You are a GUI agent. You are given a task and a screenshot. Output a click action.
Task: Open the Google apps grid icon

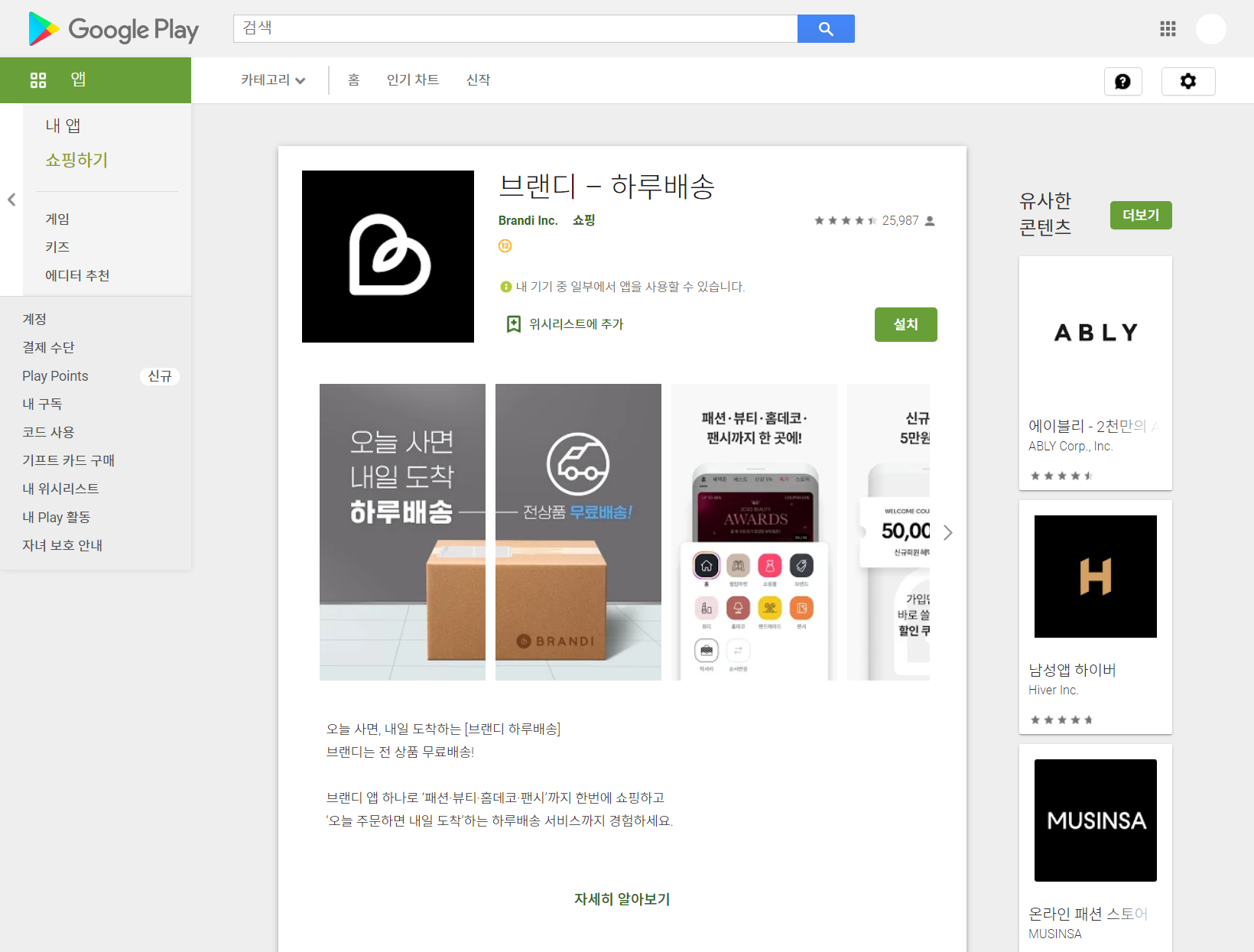(1168, 29)
